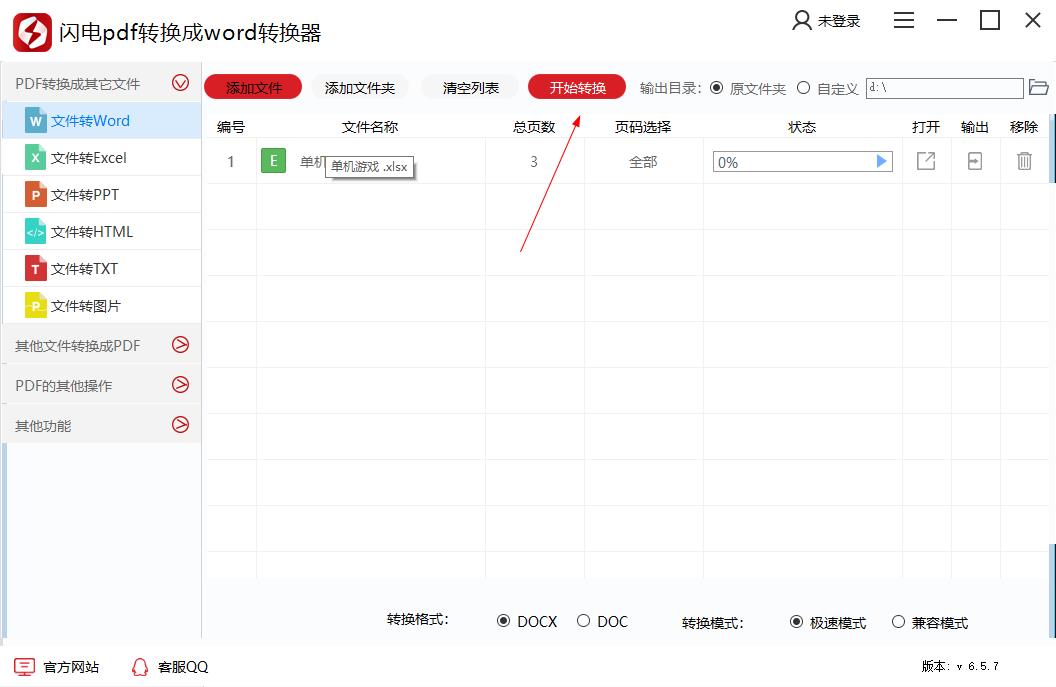The height and width of the screenshot is (687, 1056).
Task: Click the PDF的其他操作 section header text
Action: coord(64,385)
